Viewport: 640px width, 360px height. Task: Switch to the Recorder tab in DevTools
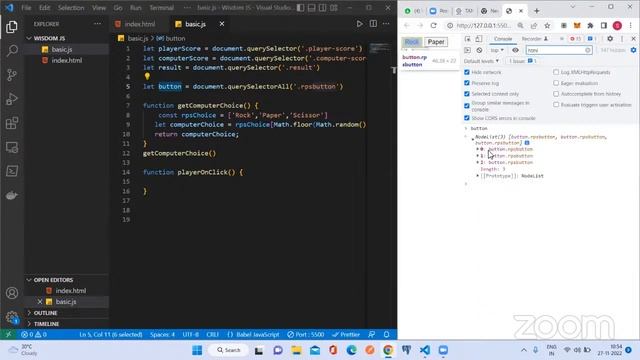(534, 39)
